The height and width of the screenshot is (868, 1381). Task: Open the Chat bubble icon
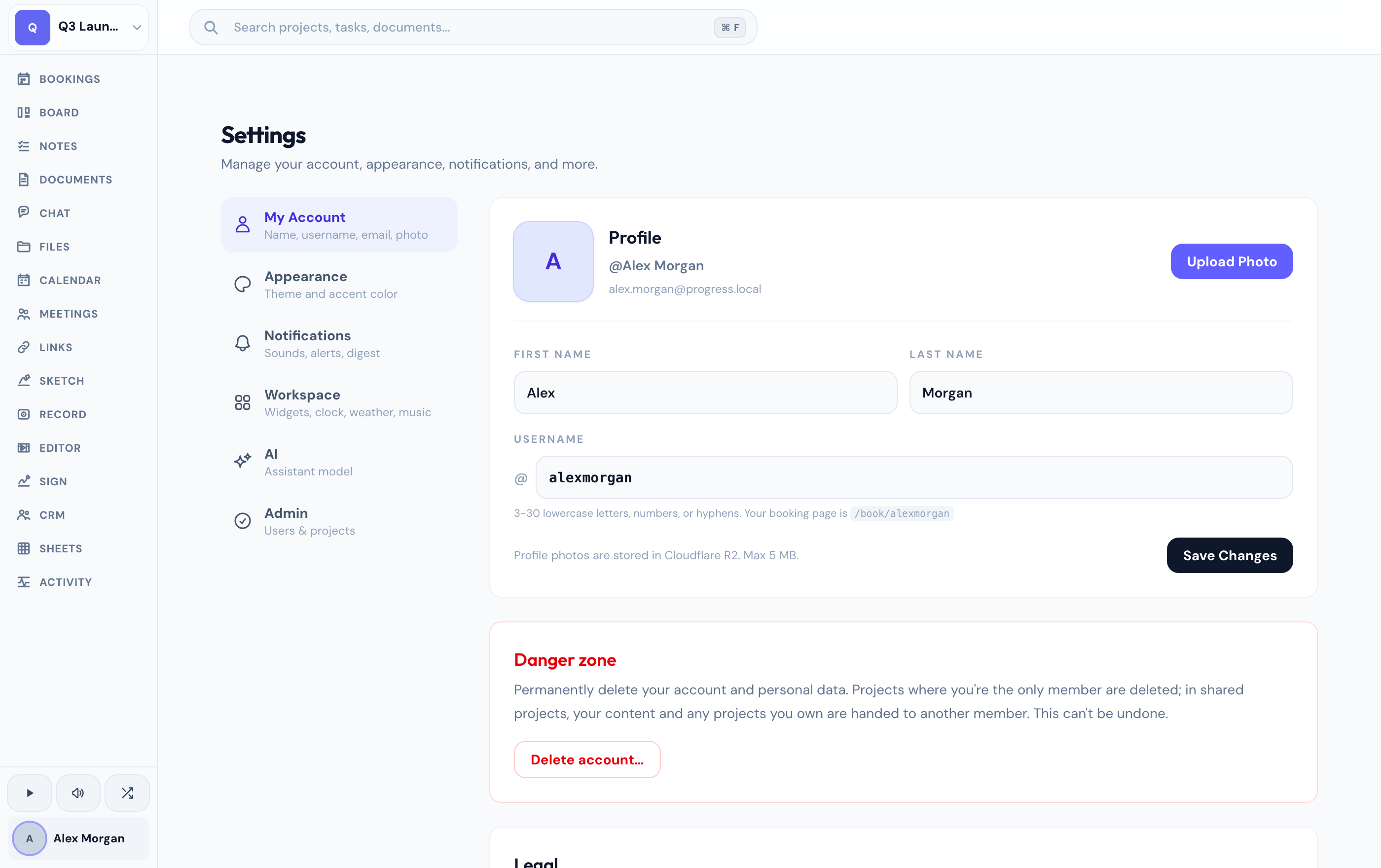tap(24, 213)
